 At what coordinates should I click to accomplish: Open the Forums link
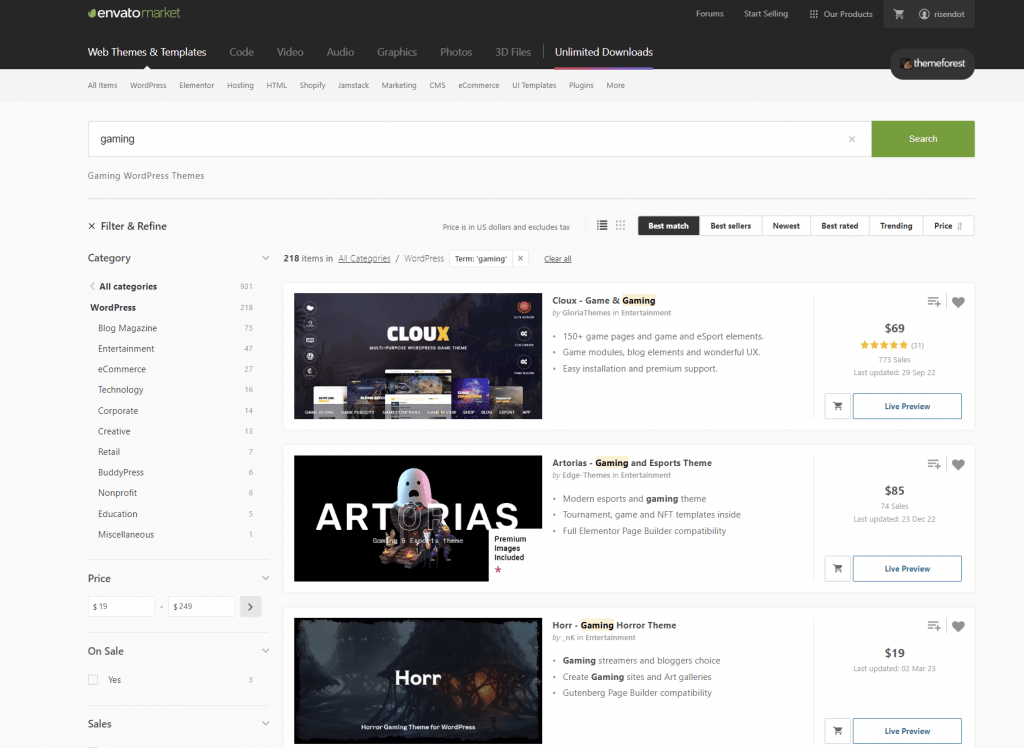tap(710, 14)
